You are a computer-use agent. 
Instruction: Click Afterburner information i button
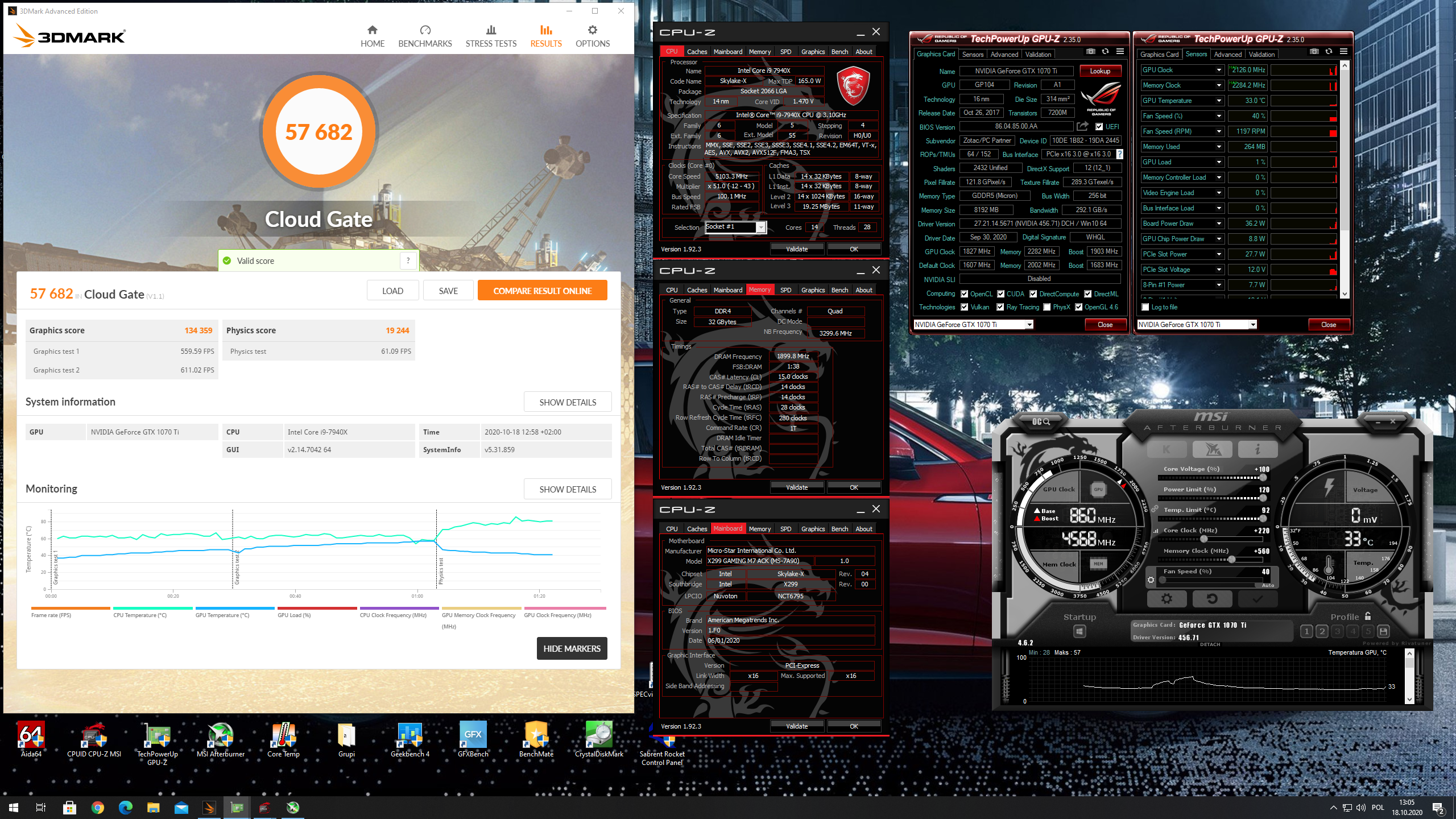point(1258,449)
